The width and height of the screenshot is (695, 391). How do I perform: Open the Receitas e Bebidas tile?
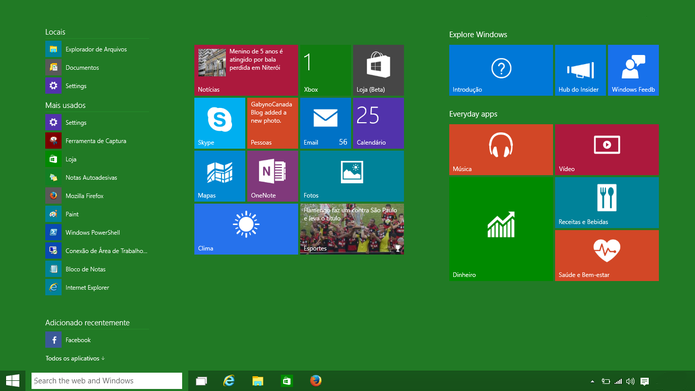[607, 203]
